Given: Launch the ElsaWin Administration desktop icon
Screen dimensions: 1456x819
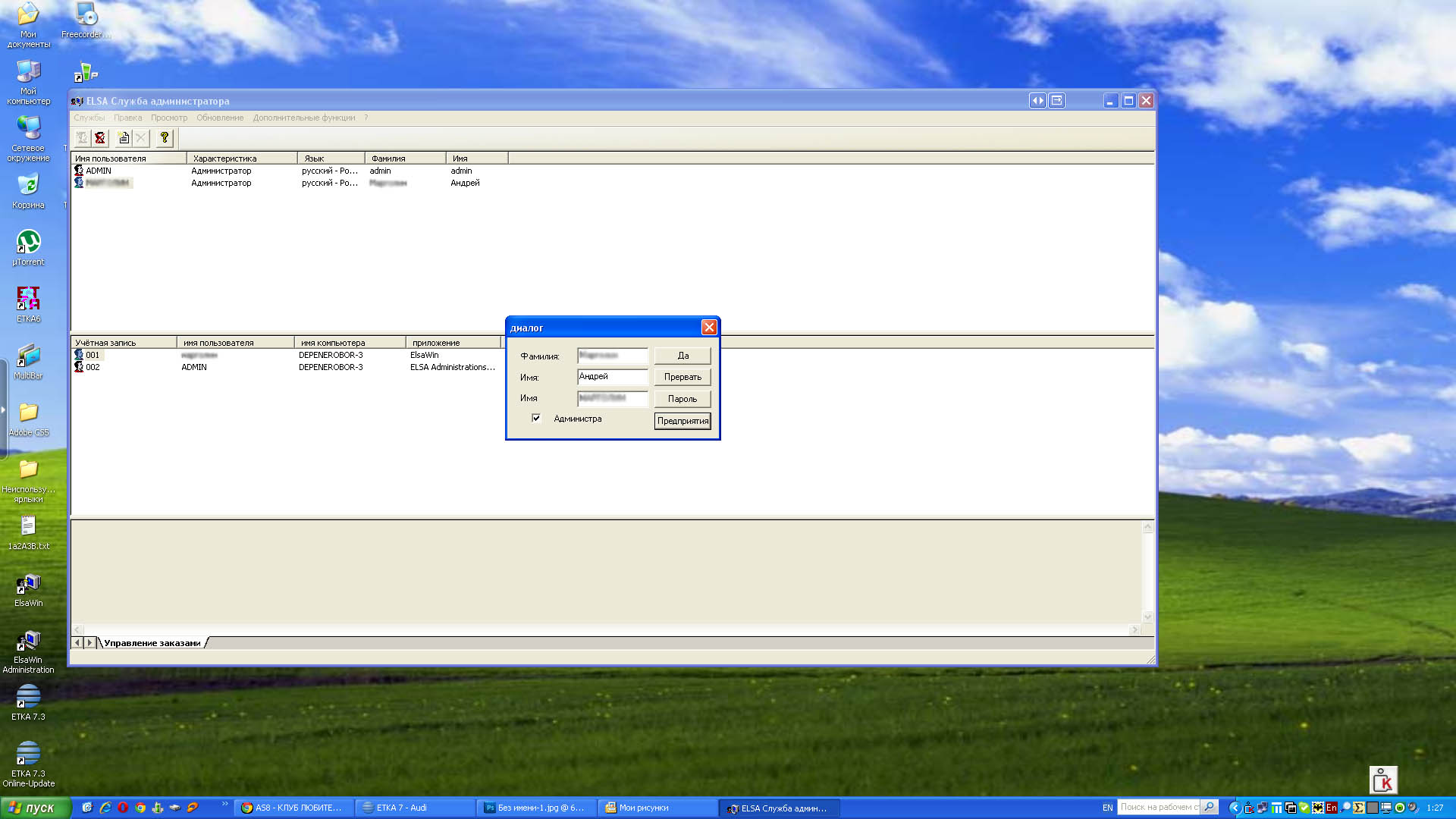Looking at the screenshot, I should (28, 651).
